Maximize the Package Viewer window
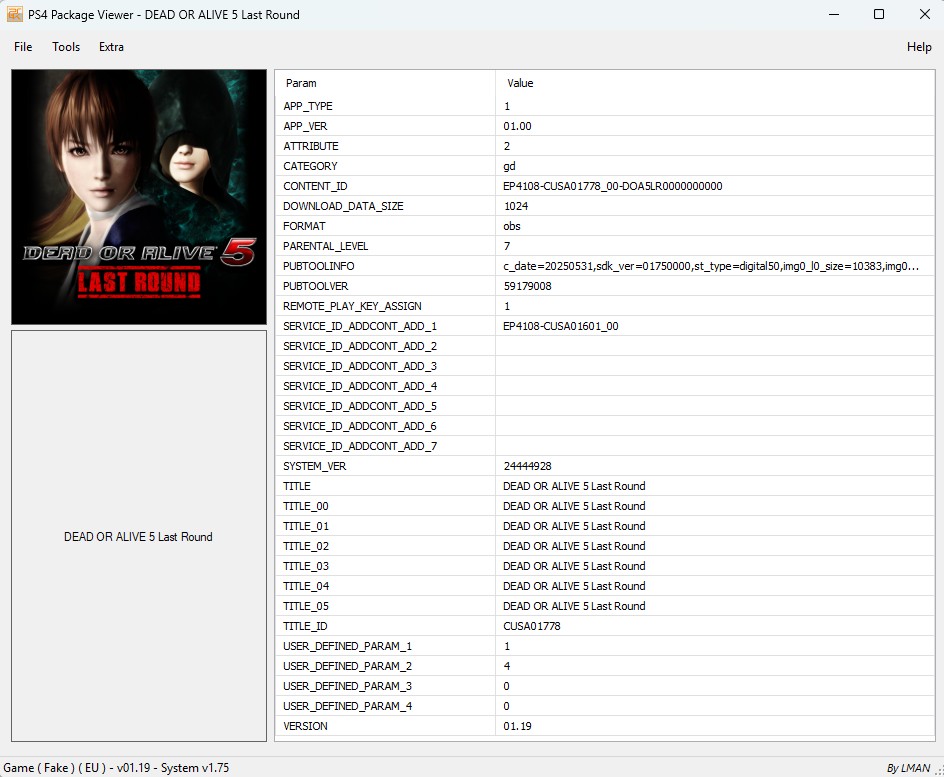 point(879,14)
